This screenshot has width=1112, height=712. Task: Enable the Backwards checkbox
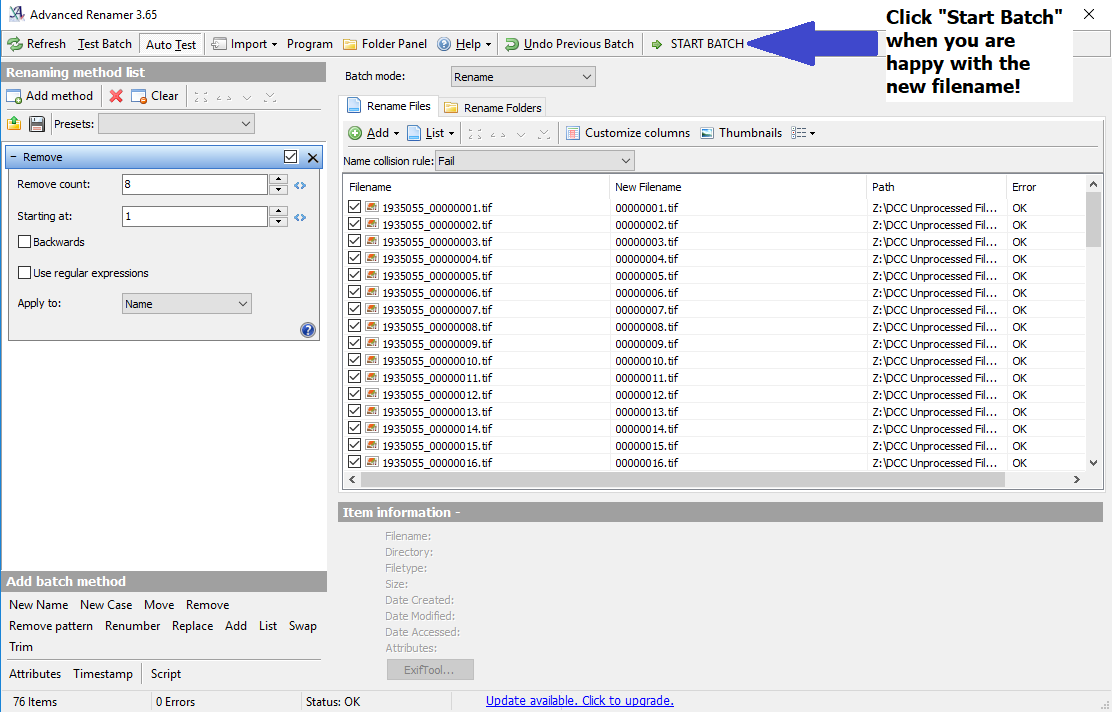(x=25, y=242)
